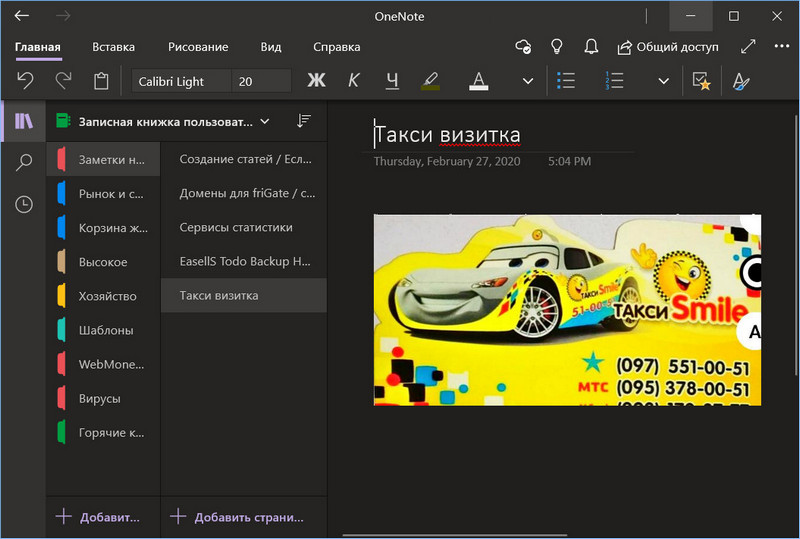Select the Сервисы статистики page
The width and height of the screenshot is (800, 539).
pos(236,227)
